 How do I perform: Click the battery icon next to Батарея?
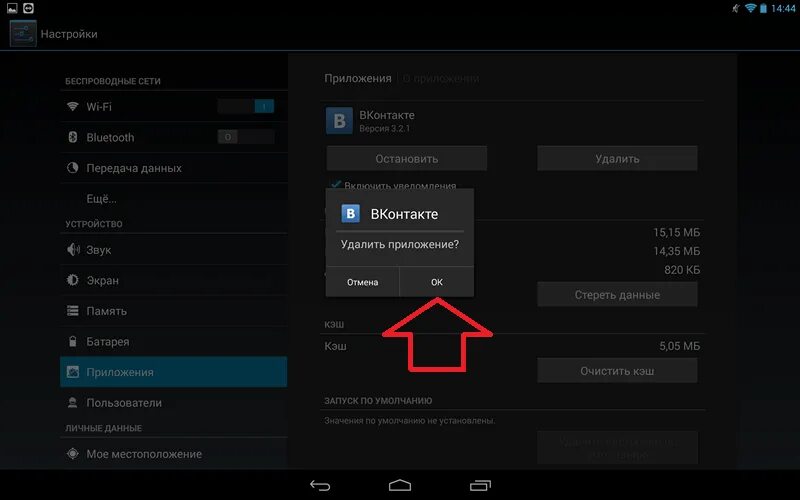[x=72, y=341]
